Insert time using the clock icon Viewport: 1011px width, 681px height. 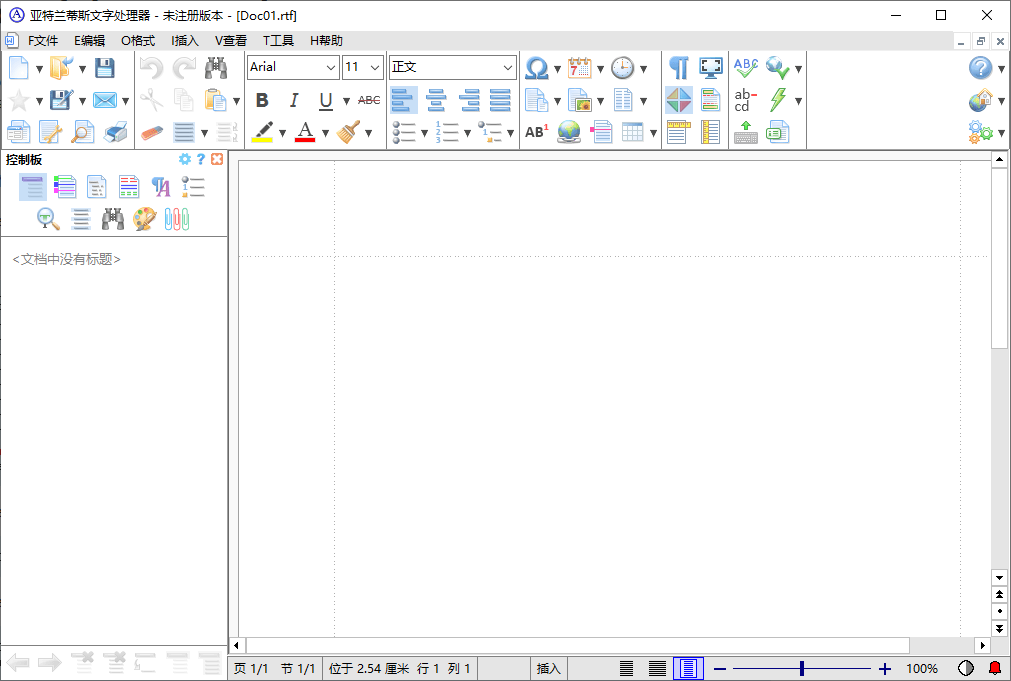click(623, 68)
